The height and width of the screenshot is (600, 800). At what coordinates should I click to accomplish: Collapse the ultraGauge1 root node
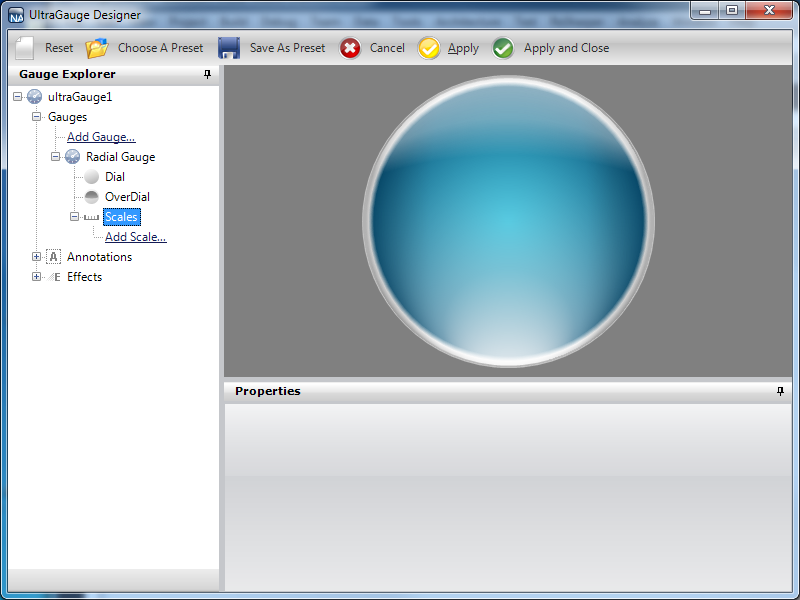[x=18, y=97]
